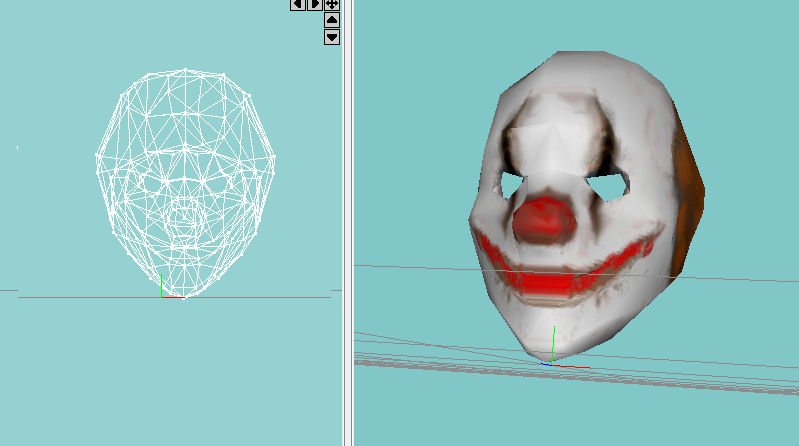Click the wireframe mesh's bottom chin vertex
The image size is (799, 446).
tap(184, 297)
